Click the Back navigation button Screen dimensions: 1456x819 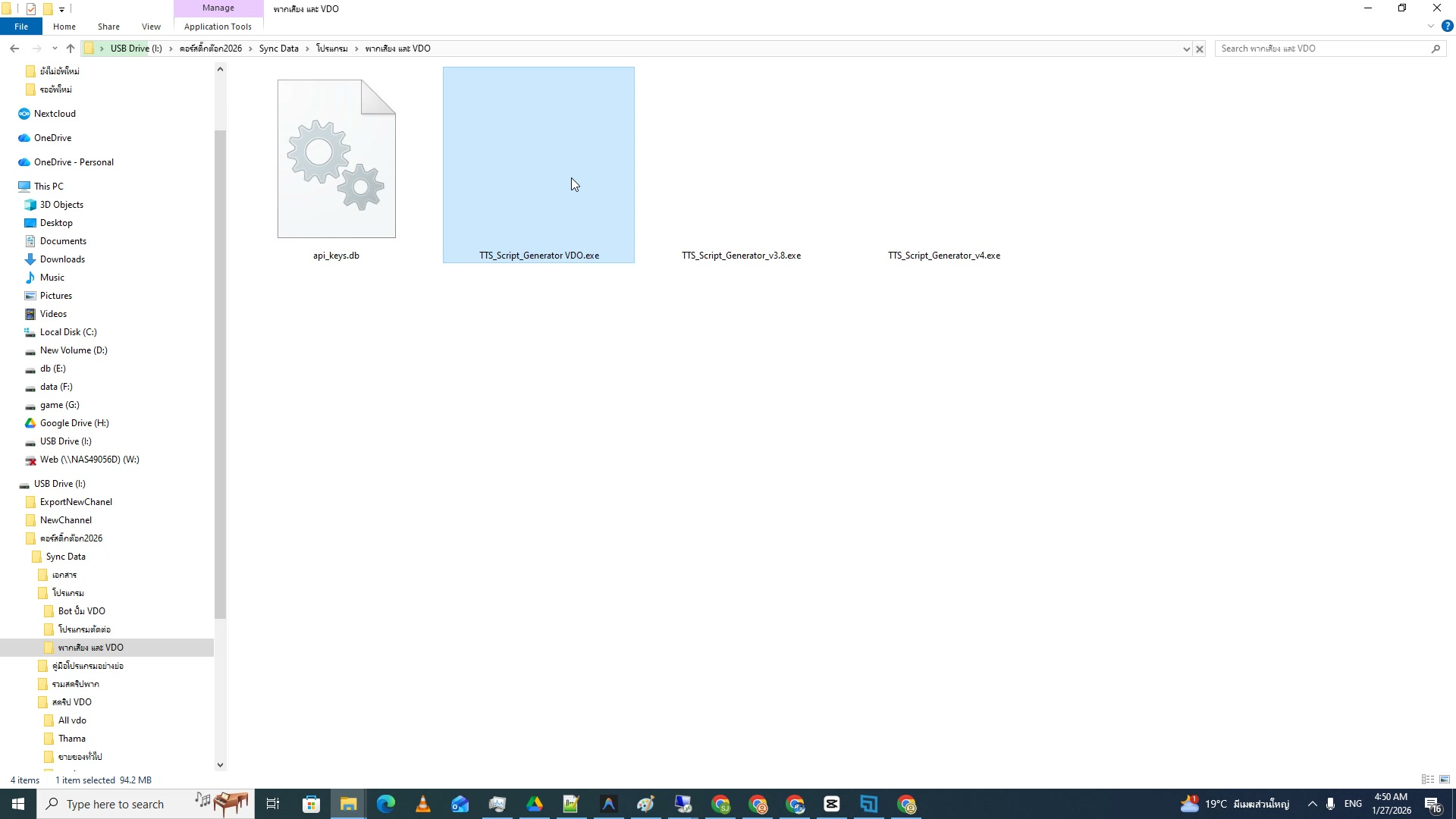click(14, 48)
